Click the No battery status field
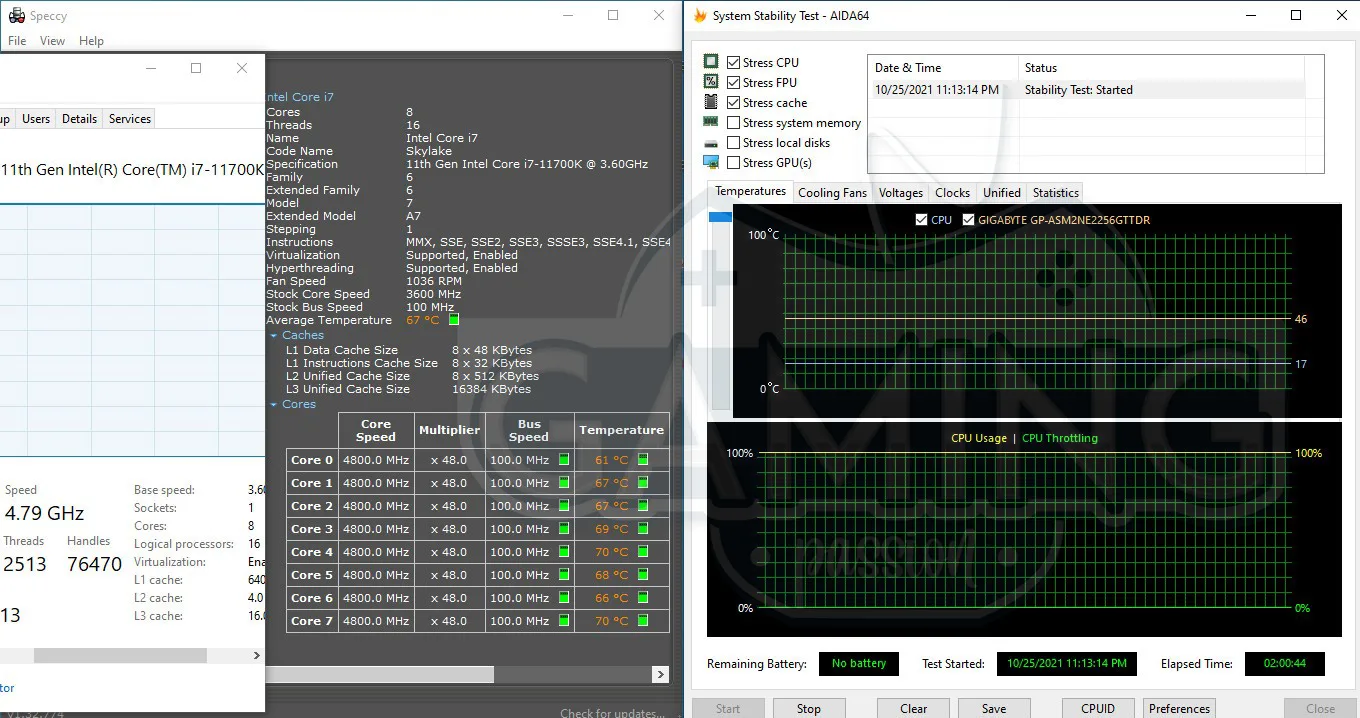This screenshot has height=718, width=1360. [859, 664]
